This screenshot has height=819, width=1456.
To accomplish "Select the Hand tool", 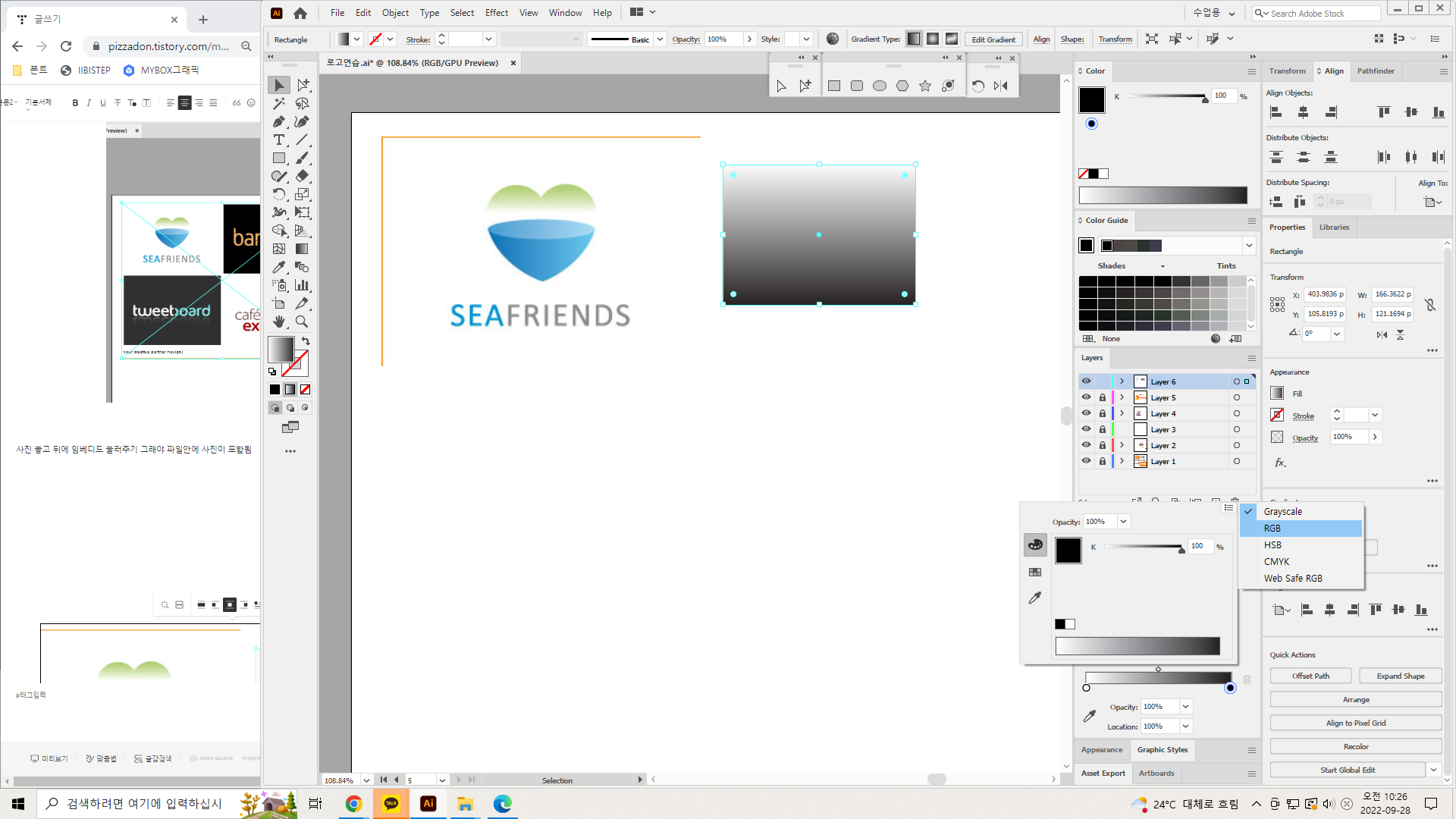I will point(279,322).
